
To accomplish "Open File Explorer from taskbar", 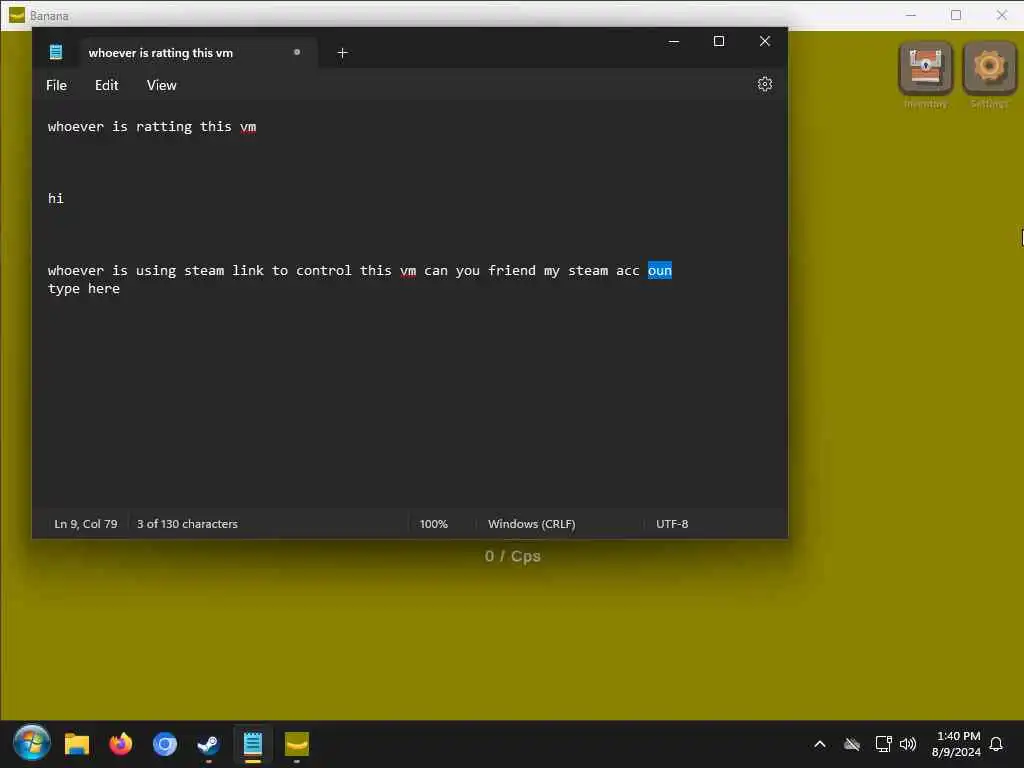I will (76, 744).
